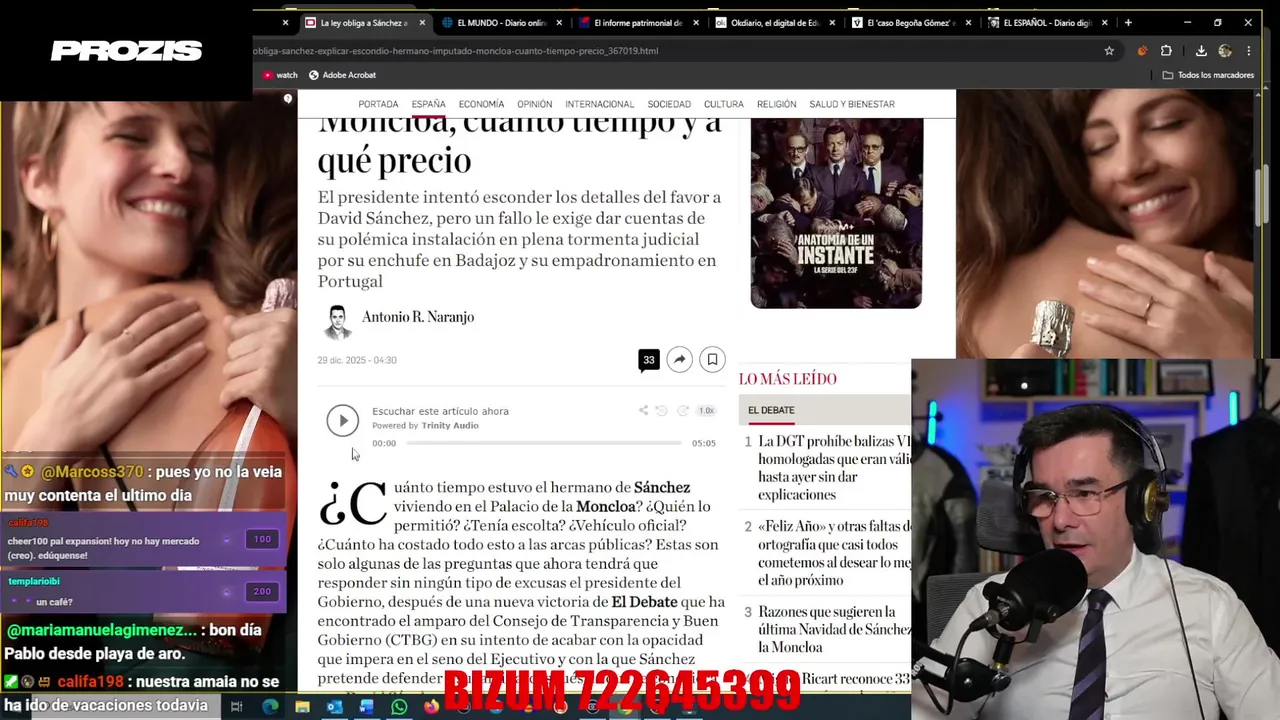Open Task View in the taskbar

[x=236, y=707]
